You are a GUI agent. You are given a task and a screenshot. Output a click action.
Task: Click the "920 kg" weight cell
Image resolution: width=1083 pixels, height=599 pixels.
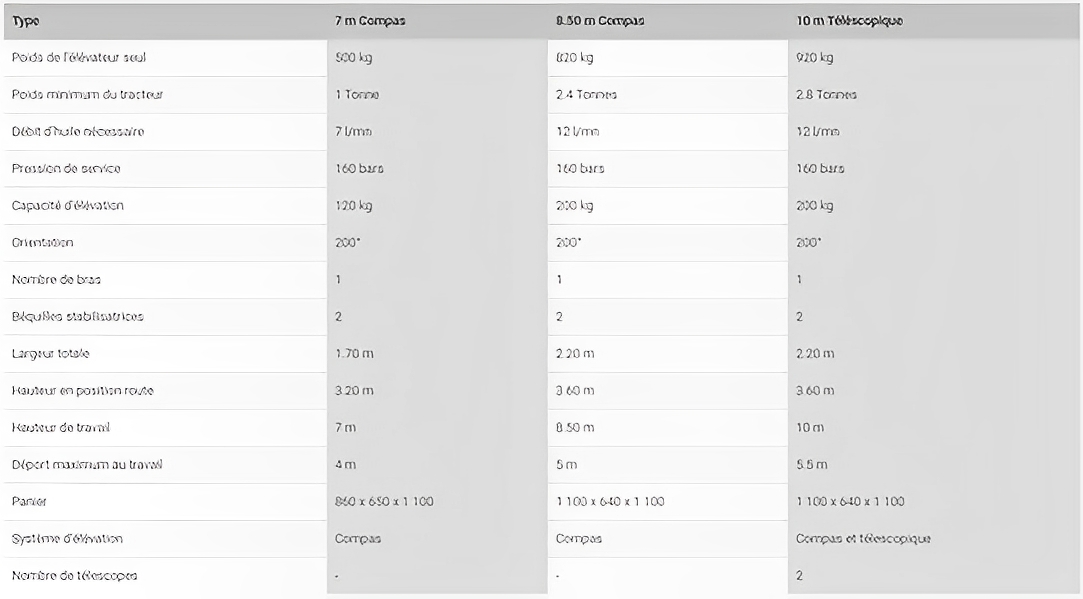[815, 58]
